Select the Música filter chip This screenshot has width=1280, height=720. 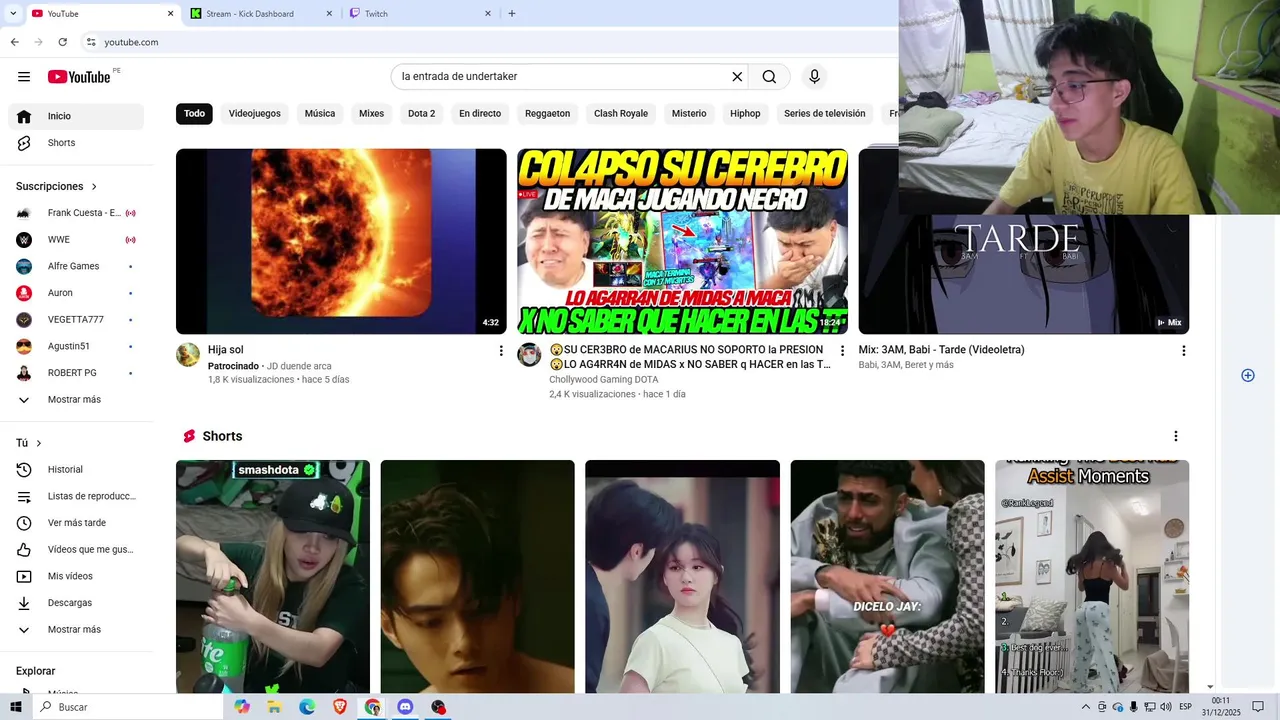[320, 113]
